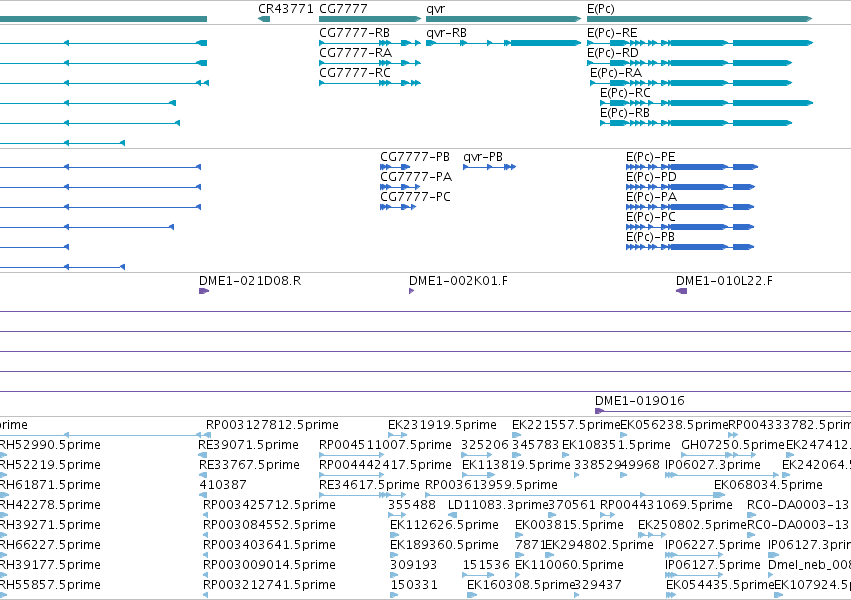Select transcript CG7777-RA
This screenshot has width=851, height=600.
coord(355,53)
